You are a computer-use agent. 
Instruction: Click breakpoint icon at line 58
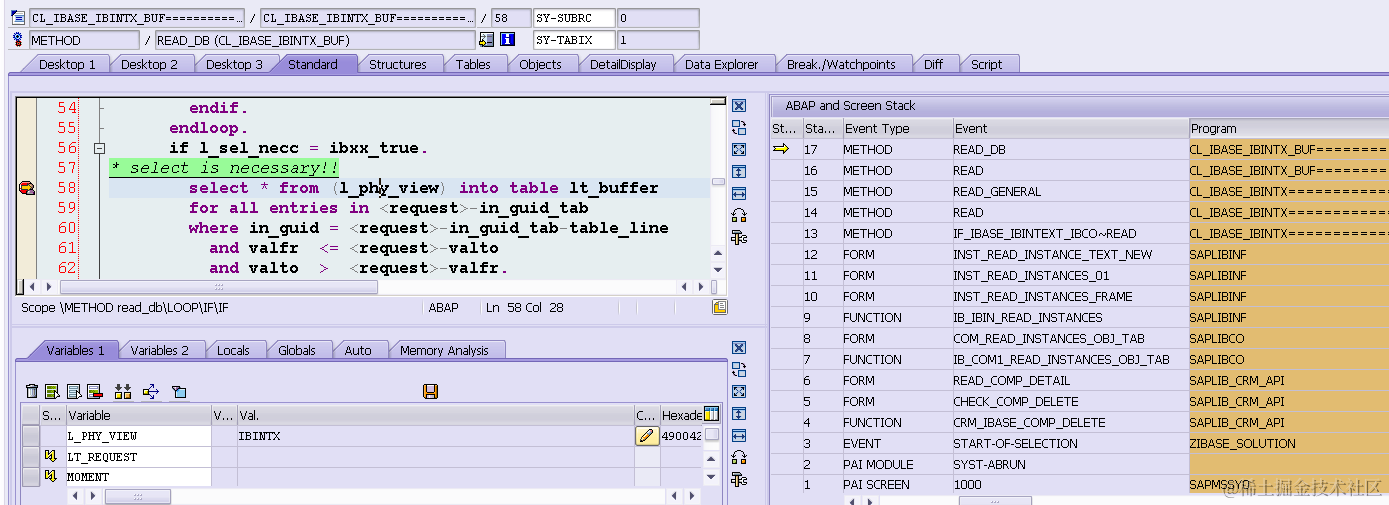pos(27,188)
